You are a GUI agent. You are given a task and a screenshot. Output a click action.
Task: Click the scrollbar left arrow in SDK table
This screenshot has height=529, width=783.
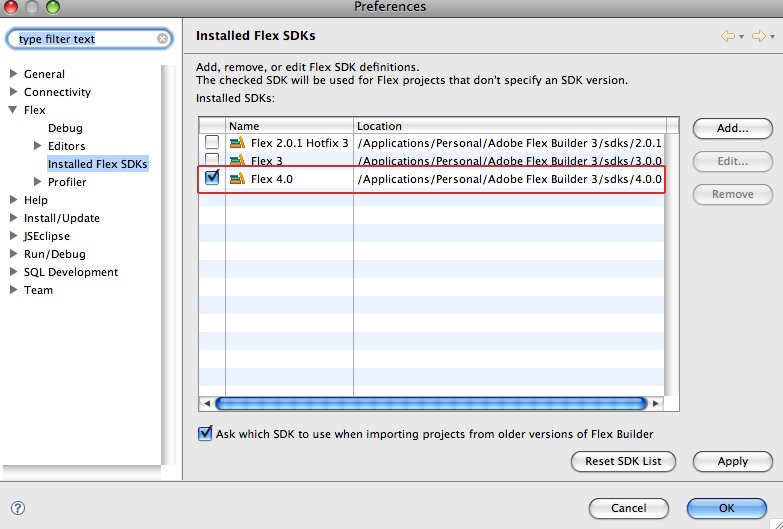pos(207,403)
